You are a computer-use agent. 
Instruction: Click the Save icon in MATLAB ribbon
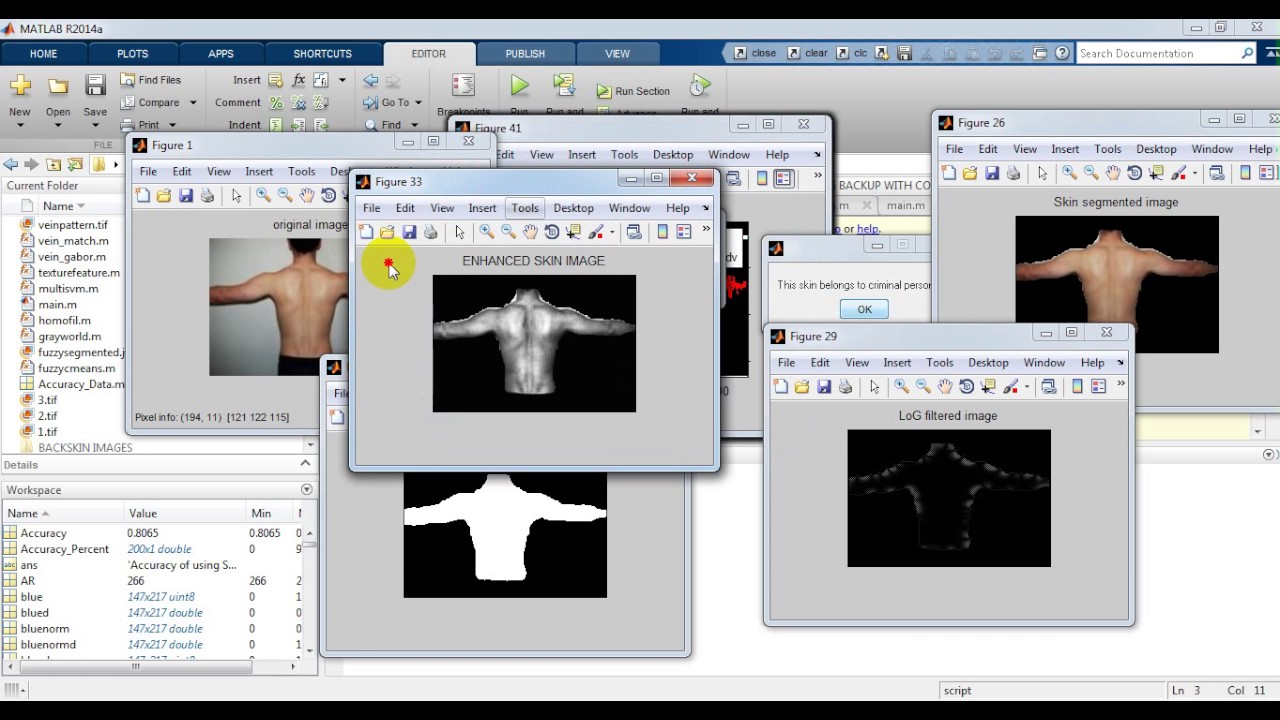[95, 86]
